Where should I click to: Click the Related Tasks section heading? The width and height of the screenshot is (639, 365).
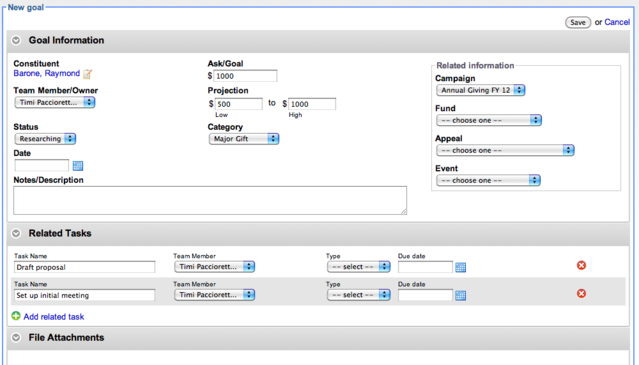pos(60,233)
